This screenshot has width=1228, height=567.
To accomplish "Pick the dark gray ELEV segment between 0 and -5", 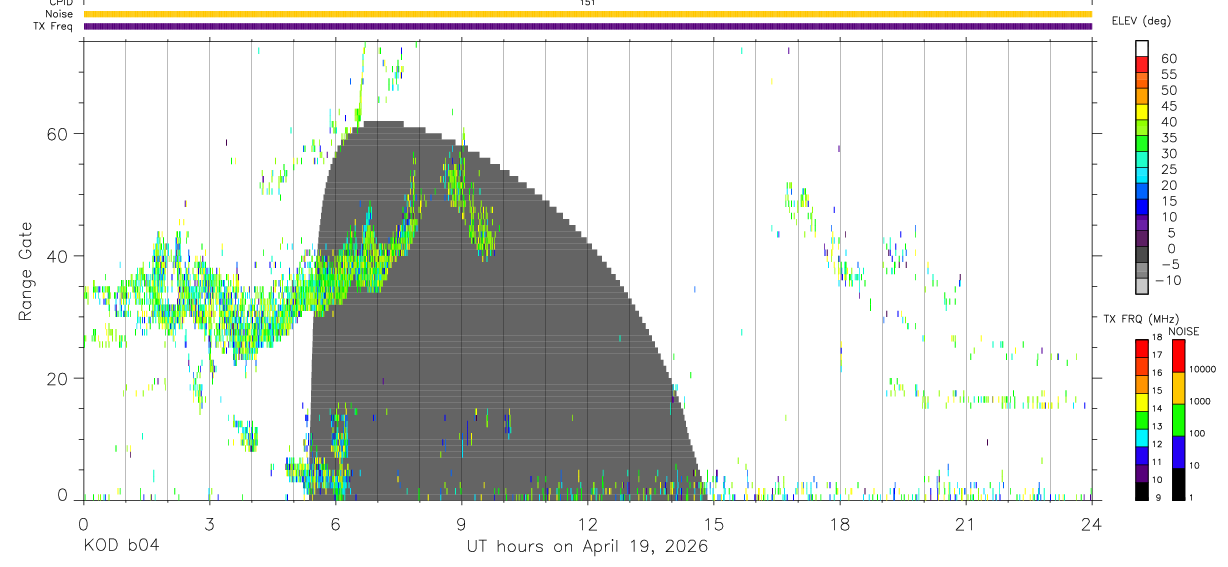I will (x=1142, y=254).
